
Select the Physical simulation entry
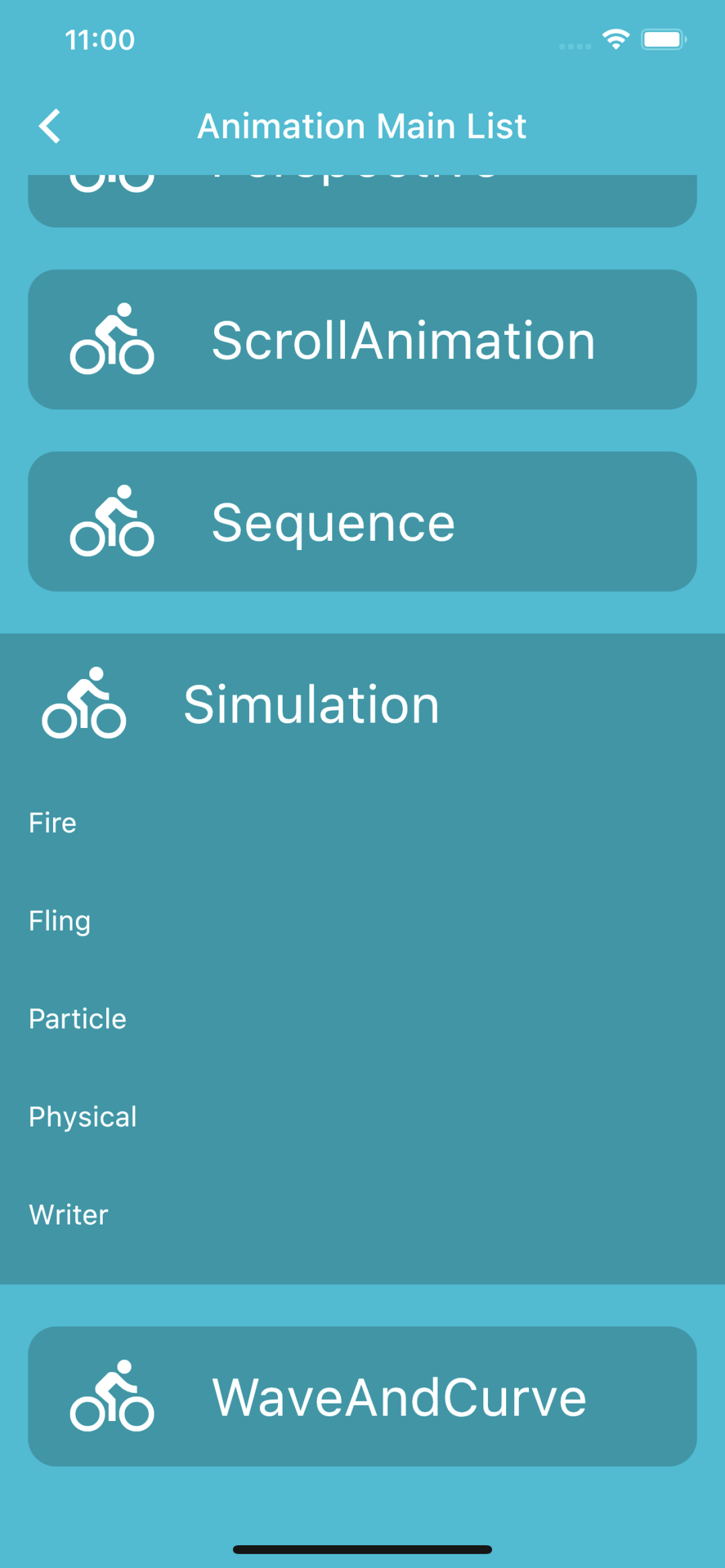[83, 1117]
